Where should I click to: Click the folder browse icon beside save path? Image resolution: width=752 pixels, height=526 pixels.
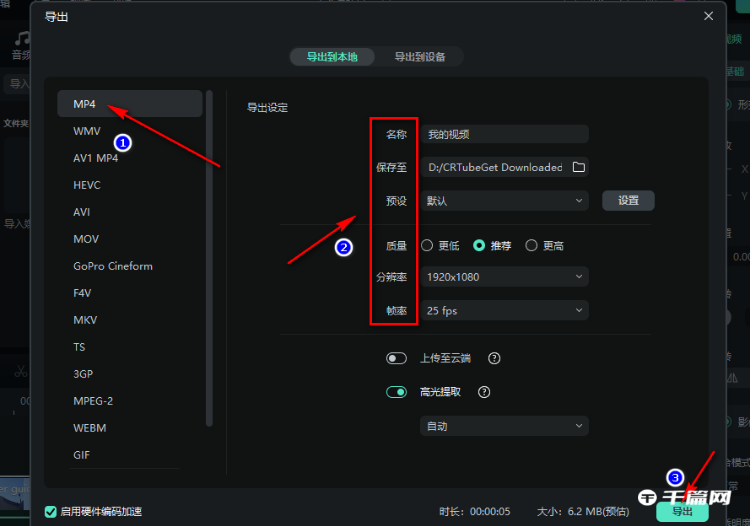tap(578, 167)
